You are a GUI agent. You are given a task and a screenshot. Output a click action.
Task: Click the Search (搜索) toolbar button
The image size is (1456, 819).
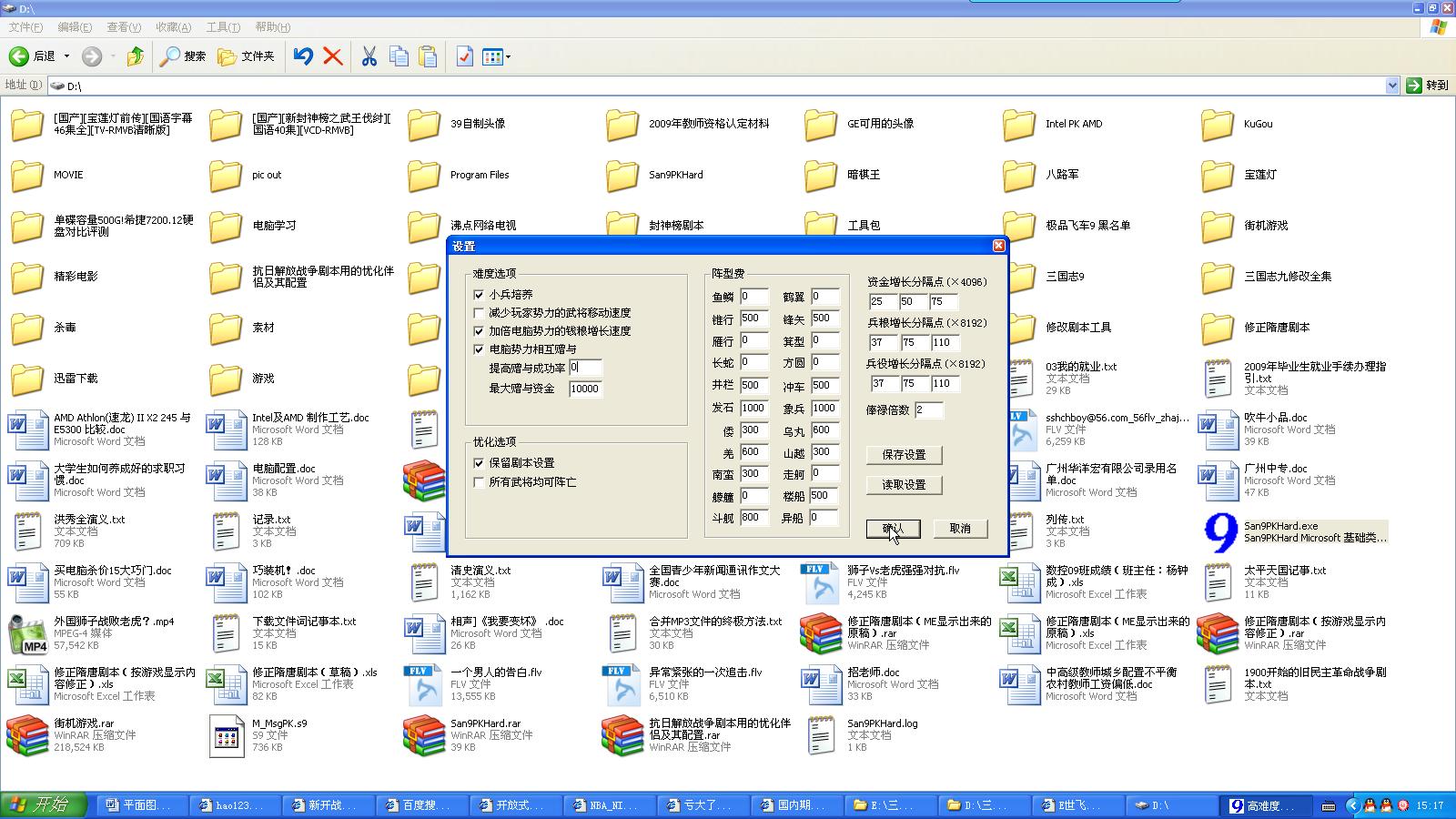pos(183,56)
